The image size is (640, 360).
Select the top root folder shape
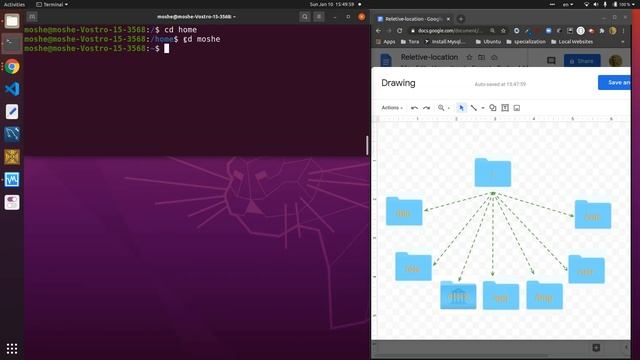tap(493, 173)
